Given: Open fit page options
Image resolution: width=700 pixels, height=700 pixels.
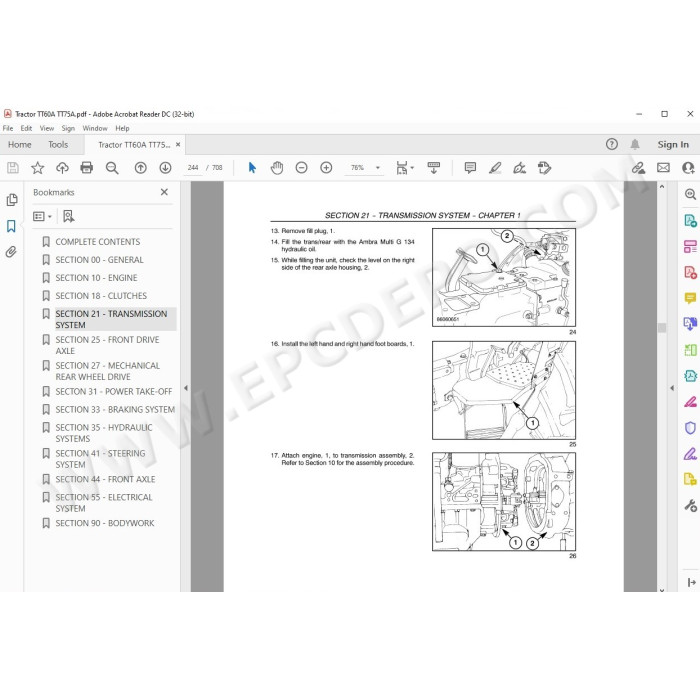Looking at the screenshot, I should tap(405, 168).
